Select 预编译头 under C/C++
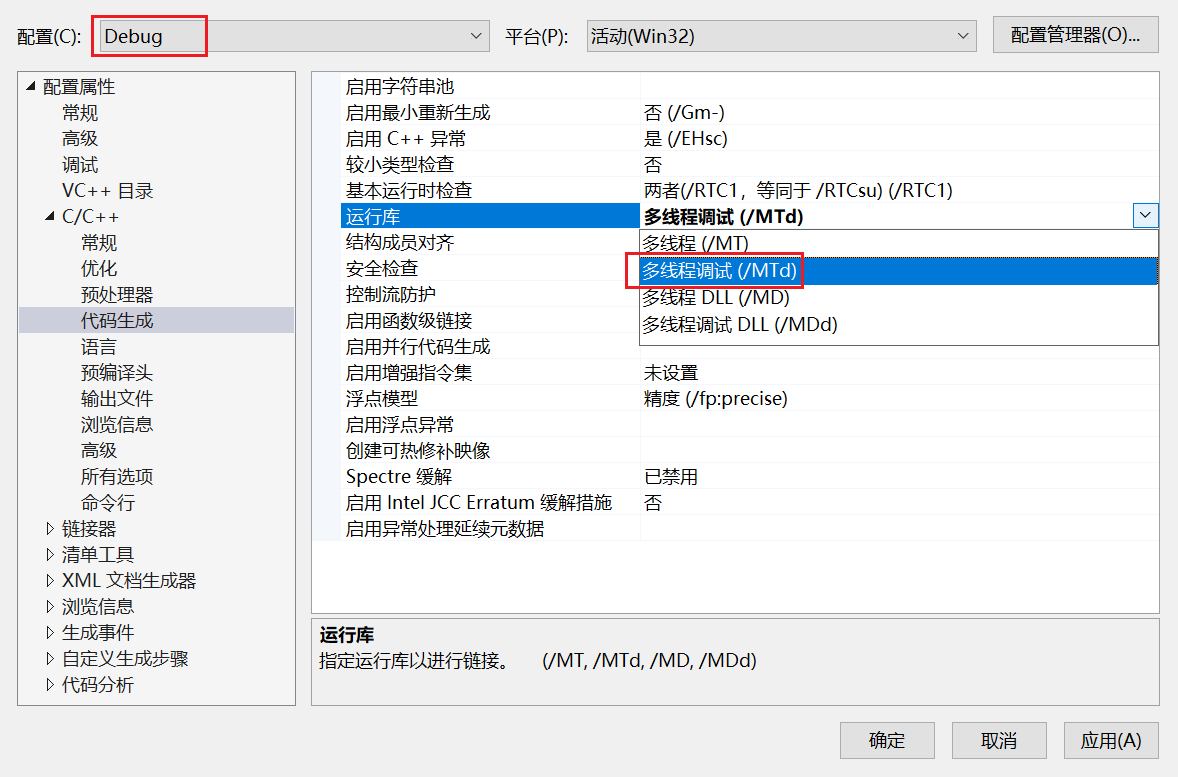The height and width of the screenshot is (777, 1178). [x=117, y=373]
